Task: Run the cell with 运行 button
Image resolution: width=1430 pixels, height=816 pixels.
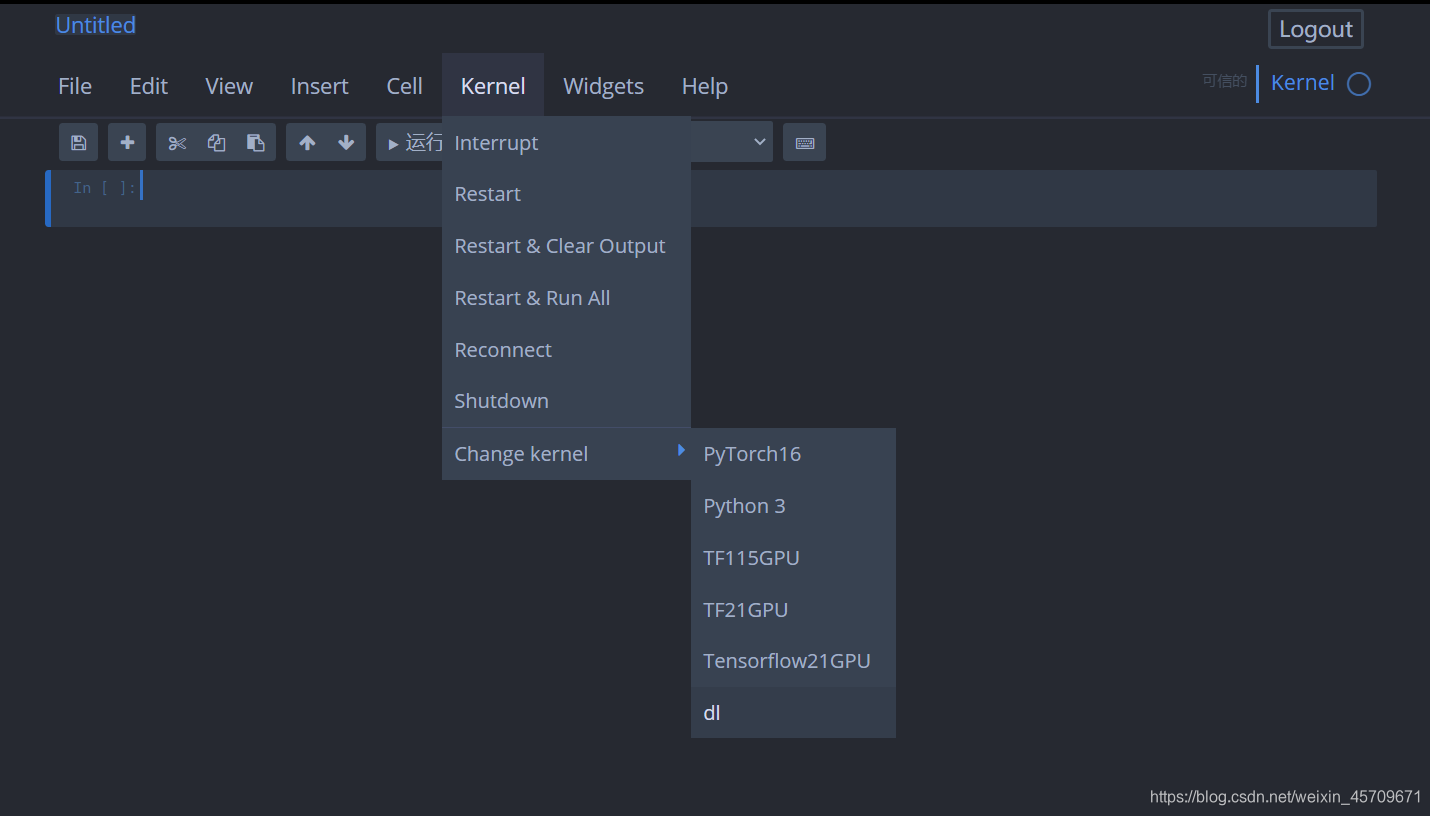Action: click(x=410, y=142)
